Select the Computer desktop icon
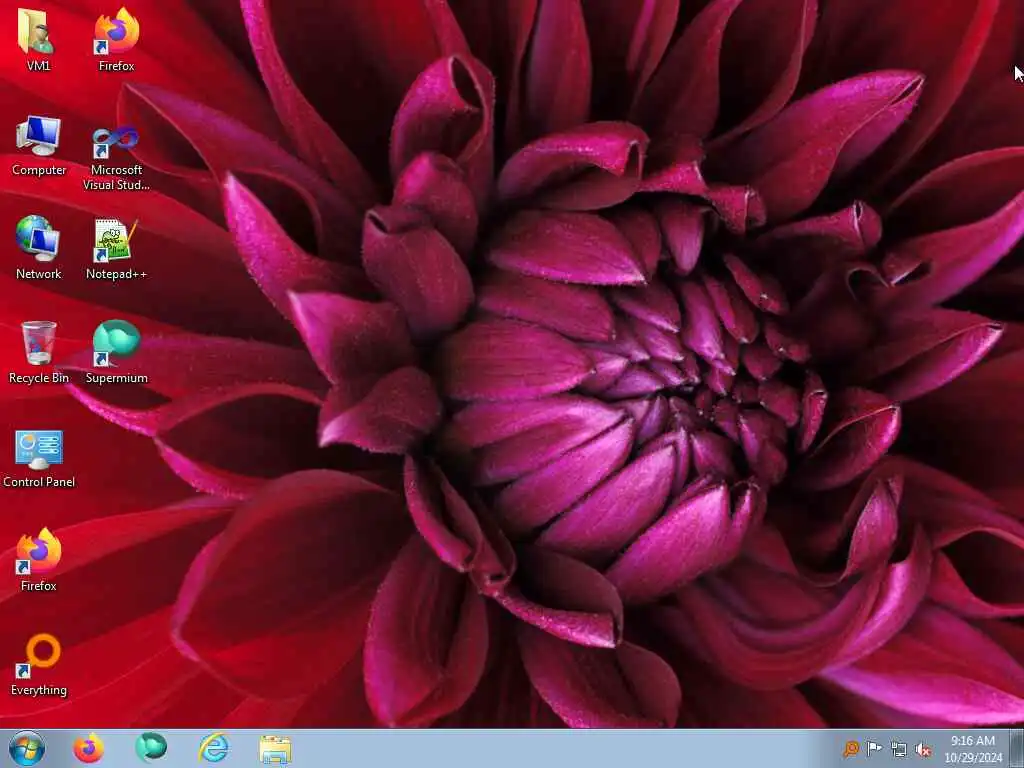Screen dimensions: 1024x768 pos(39,145)
